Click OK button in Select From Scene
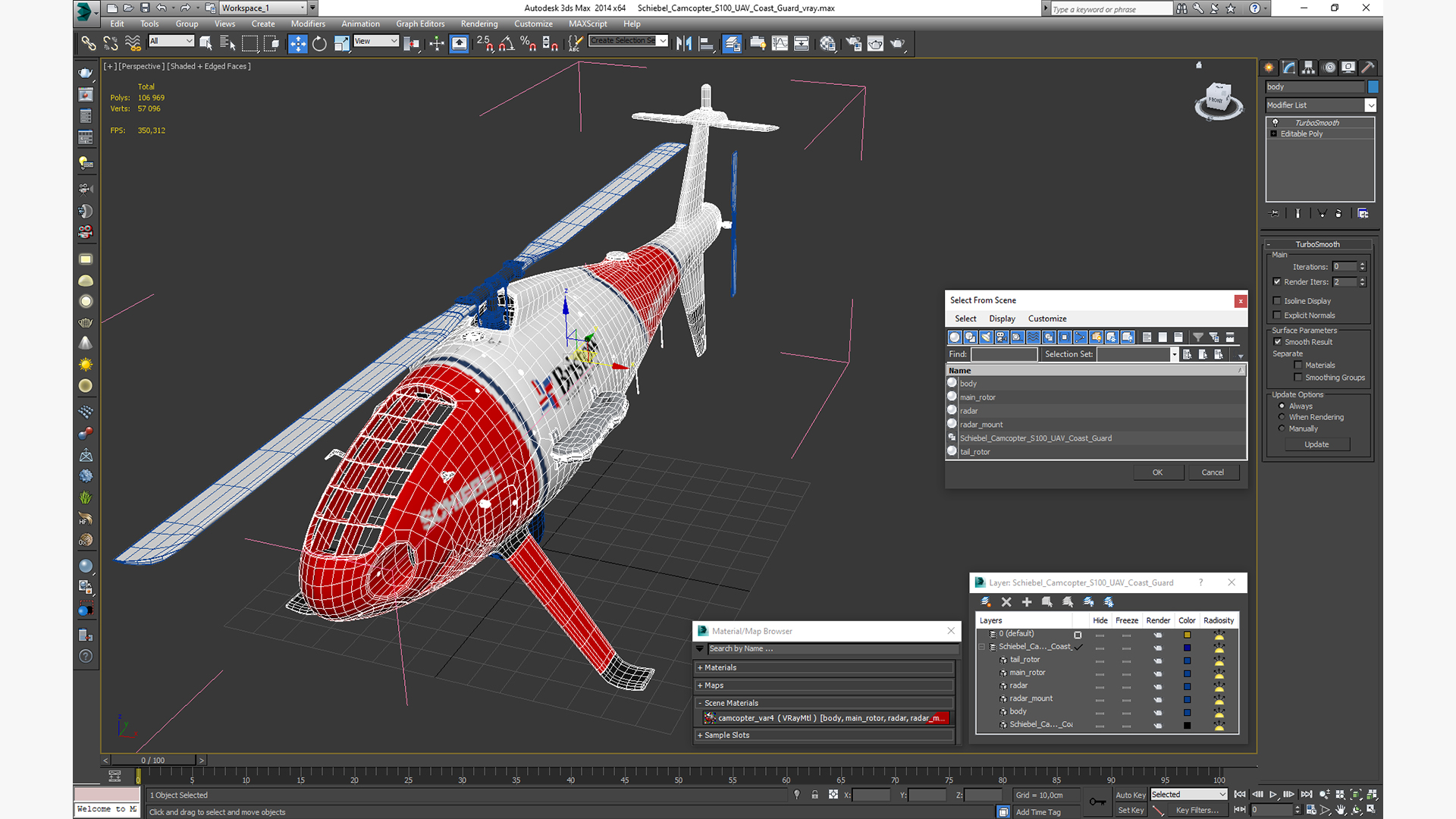The image size is (1456, 819). (1158, 471)
